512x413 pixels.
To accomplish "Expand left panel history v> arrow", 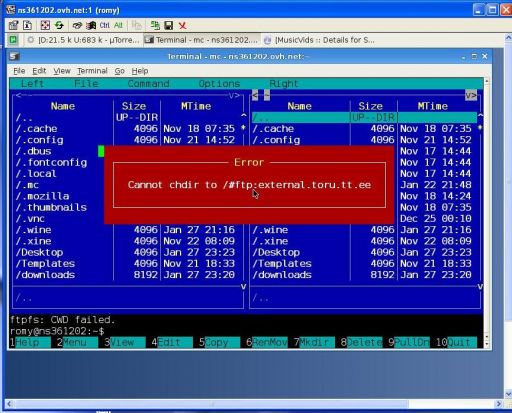I will [x=234, y=96].
